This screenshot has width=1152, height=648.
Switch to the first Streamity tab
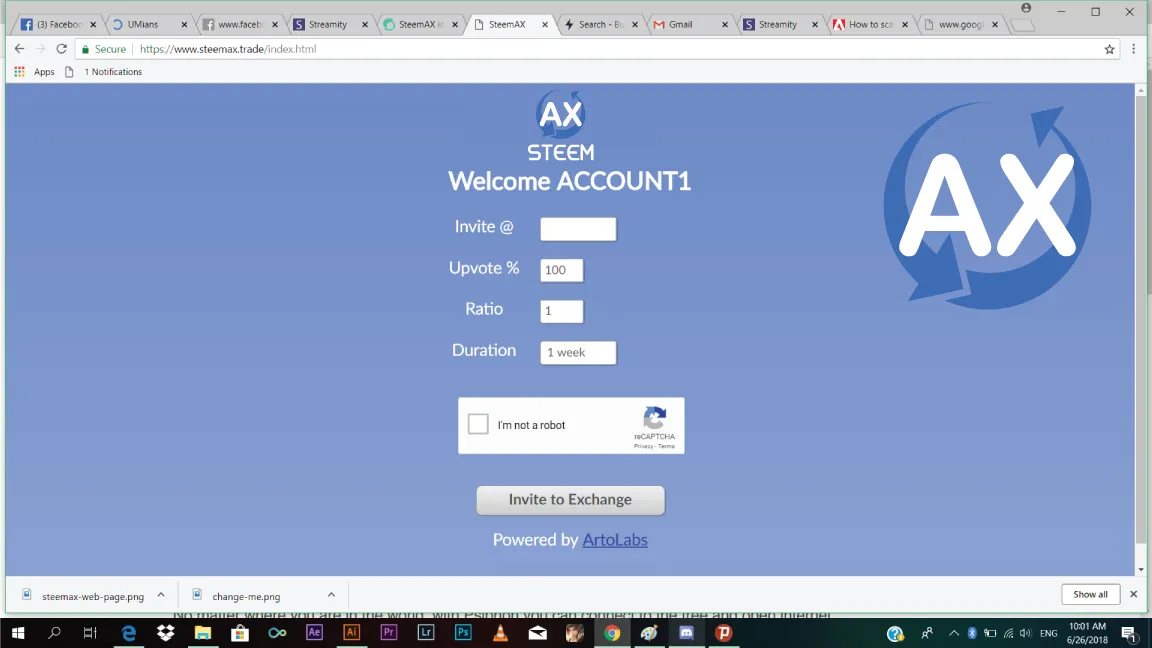(x=328, y=24)
